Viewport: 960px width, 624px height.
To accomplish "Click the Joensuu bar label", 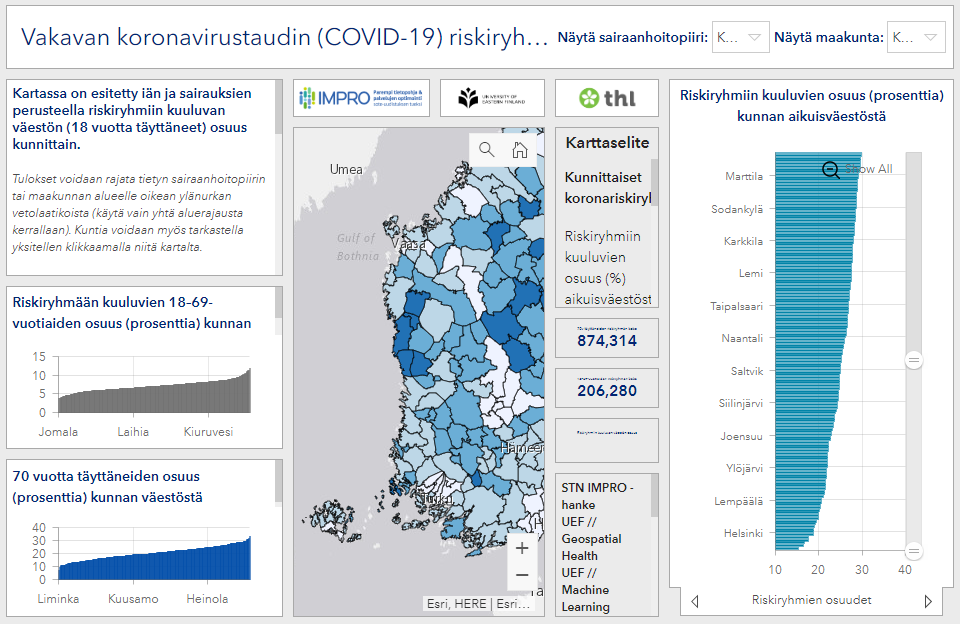I will click(x=741, y=437).
